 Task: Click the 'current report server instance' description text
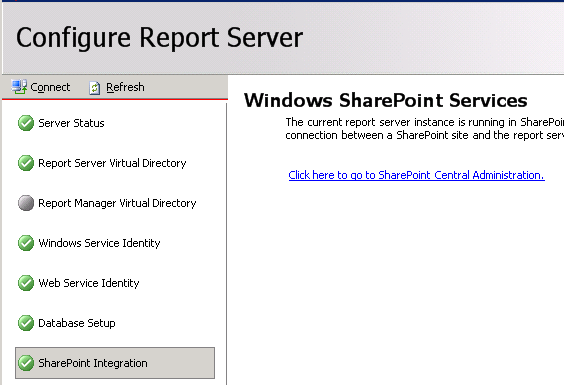[424, 129]
